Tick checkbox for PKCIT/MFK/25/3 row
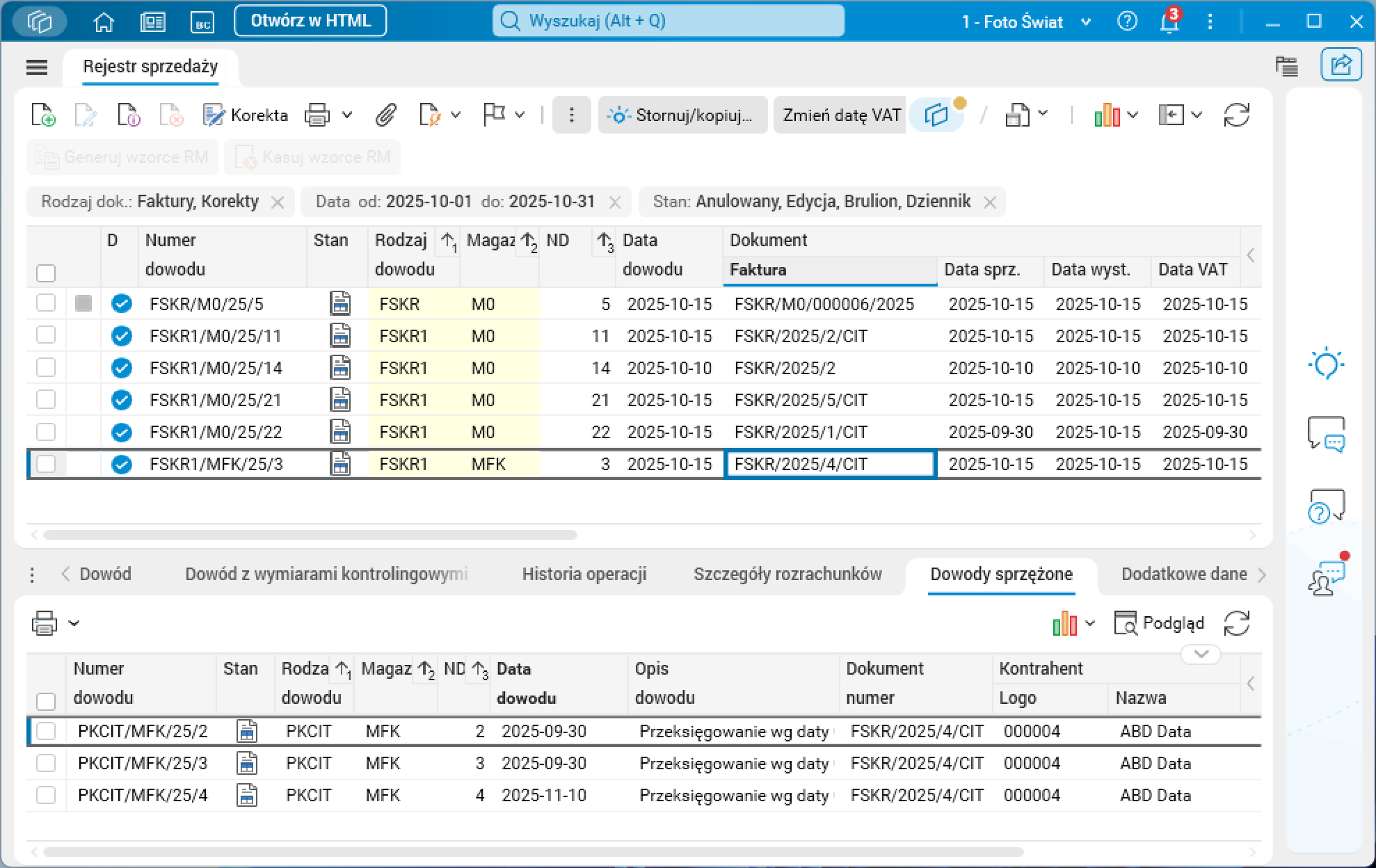The image size is (1376, 868). coord(46,763)
